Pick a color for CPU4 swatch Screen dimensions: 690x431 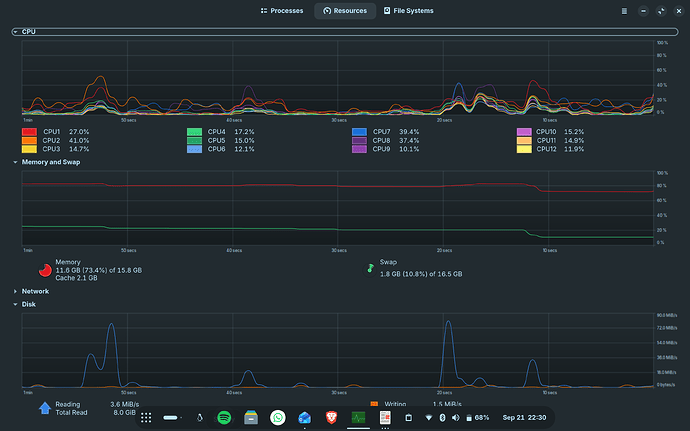coord(194,132)
